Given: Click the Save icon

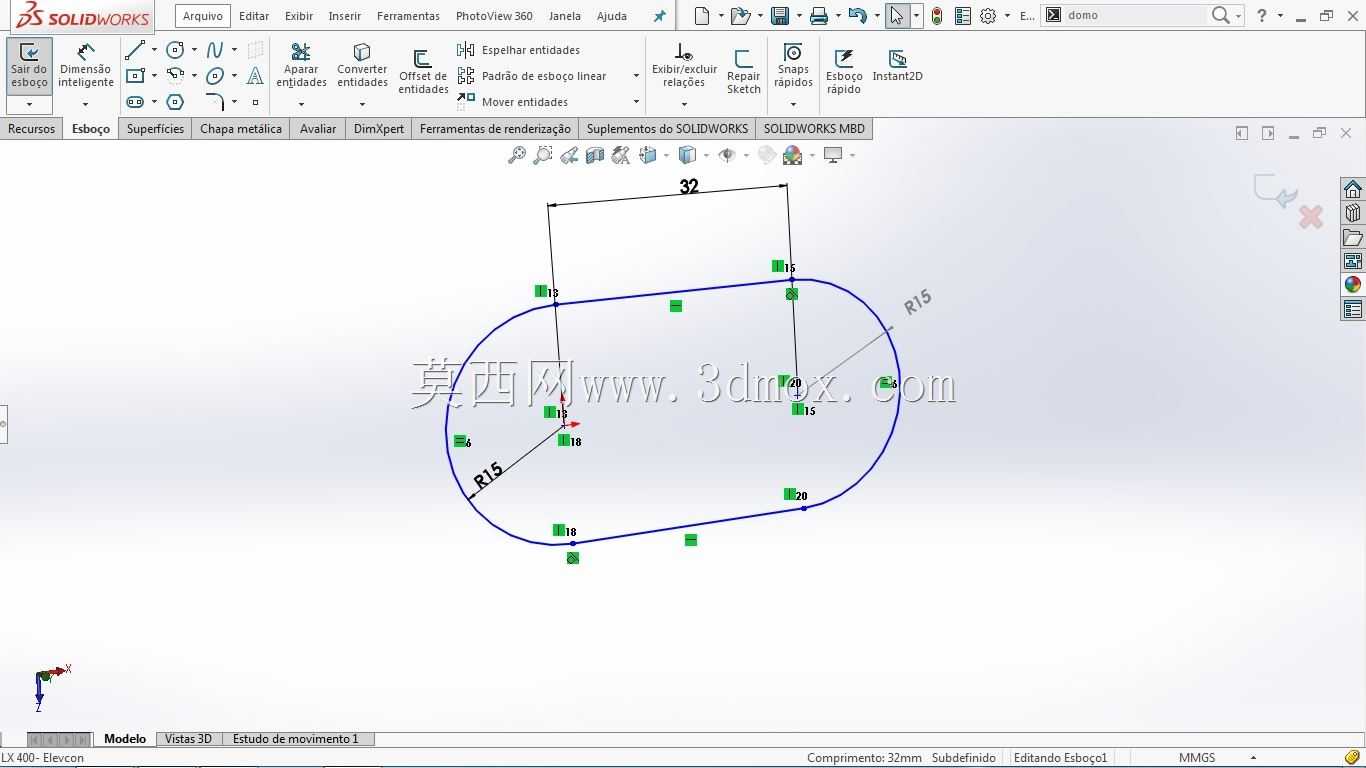Looking at the screenshot, I should tap(779, 16).
